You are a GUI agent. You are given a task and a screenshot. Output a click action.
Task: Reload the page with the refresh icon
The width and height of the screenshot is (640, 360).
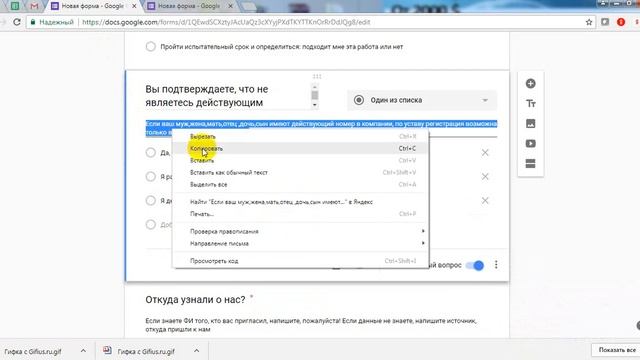pyautogui.click(x=17, y=22)
